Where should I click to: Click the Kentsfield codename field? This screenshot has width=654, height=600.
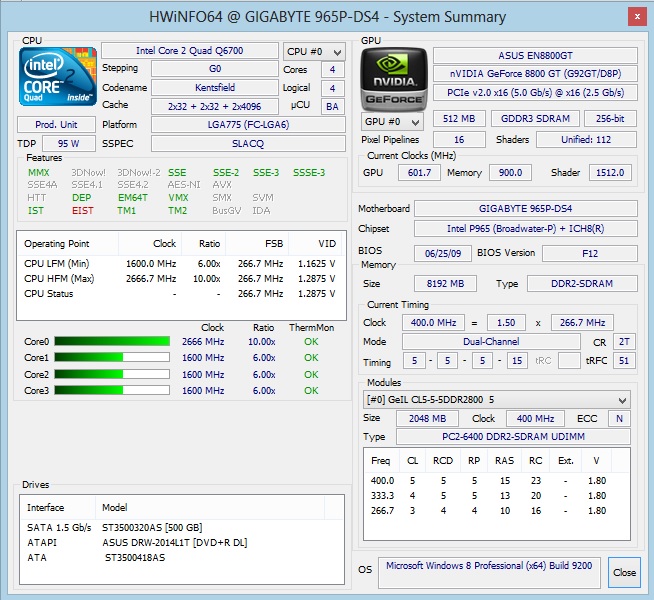point(215,88)
